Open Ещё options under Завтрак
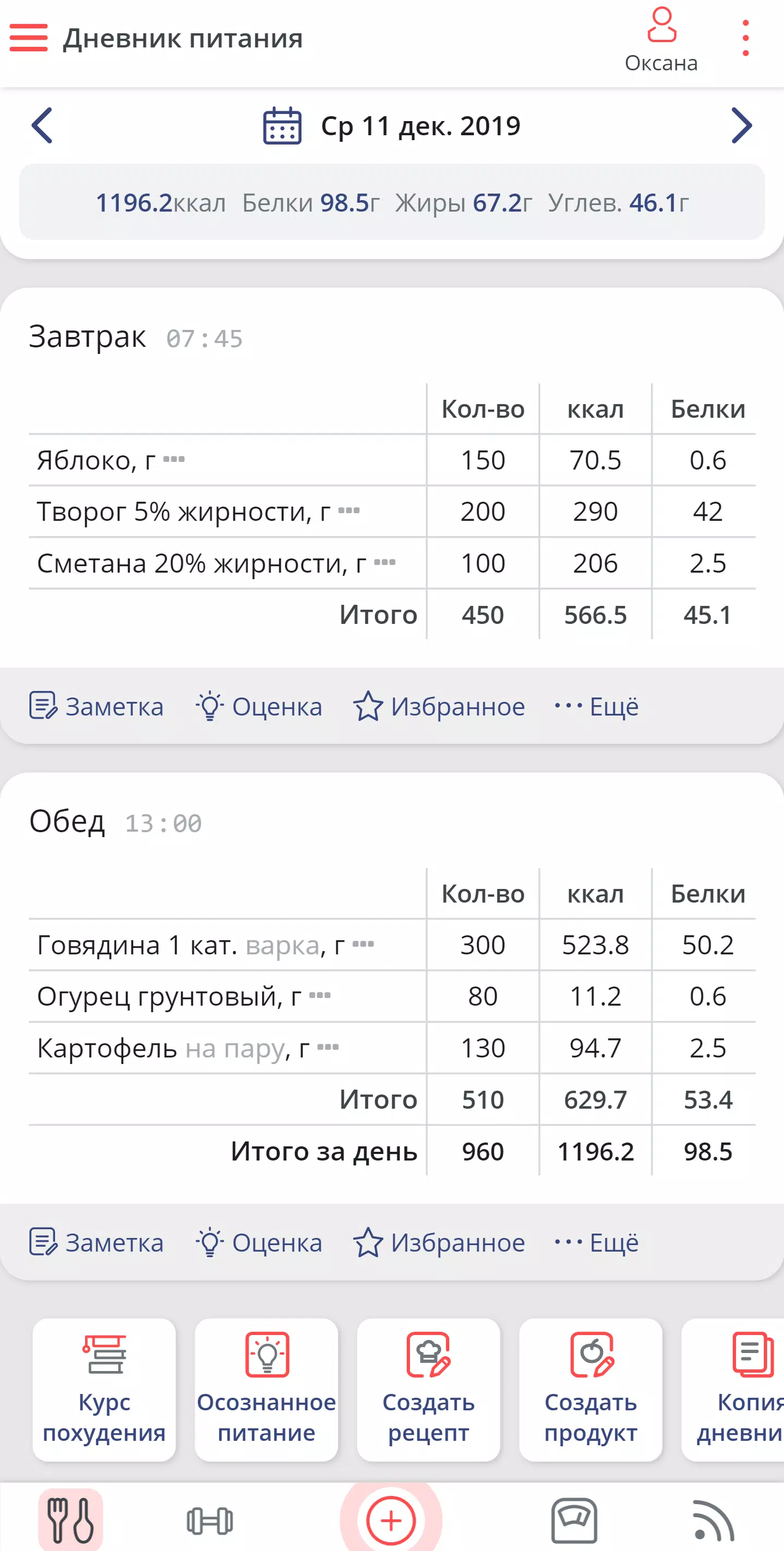Image resolution: width=784 pixels, height=1551 pixels. 597,706
